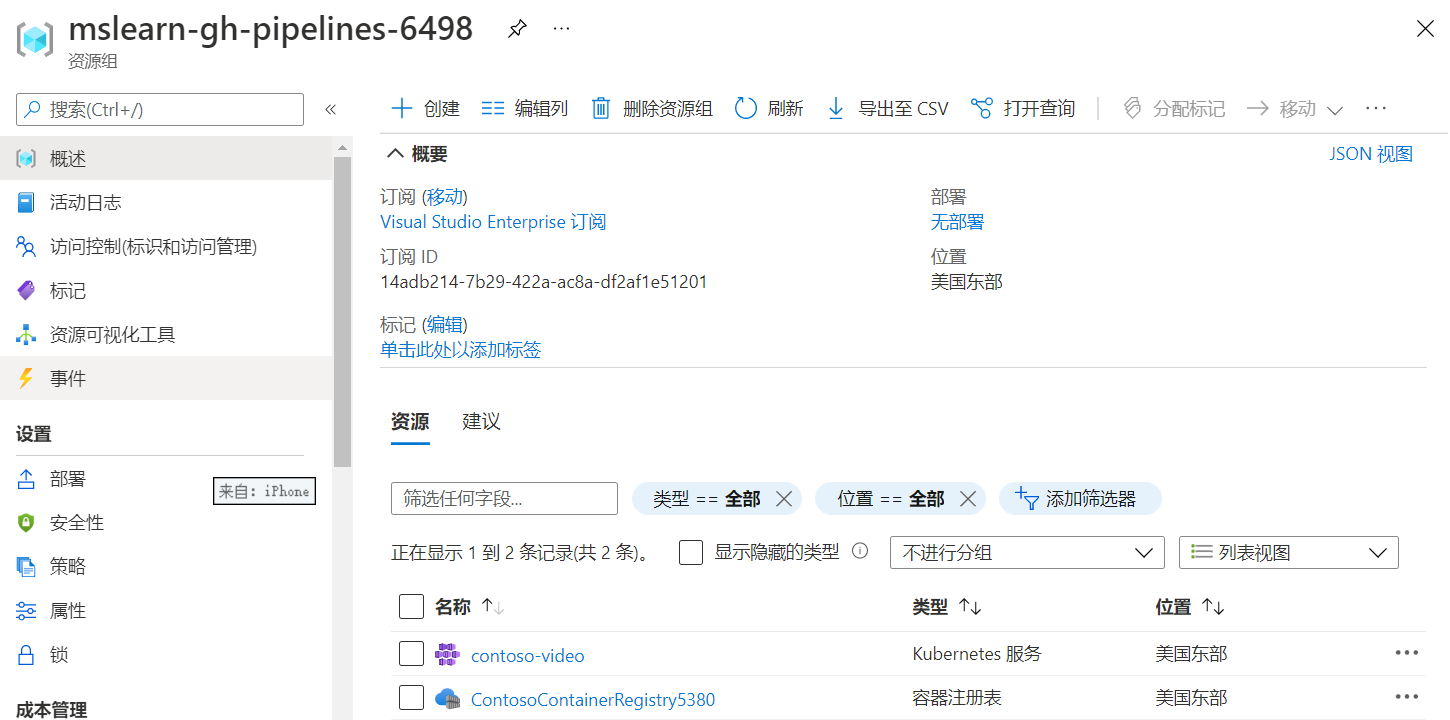Toggle select-all checkbox in table header
Viewport: 1450px width, 720px height.
[x=411, y=607]
